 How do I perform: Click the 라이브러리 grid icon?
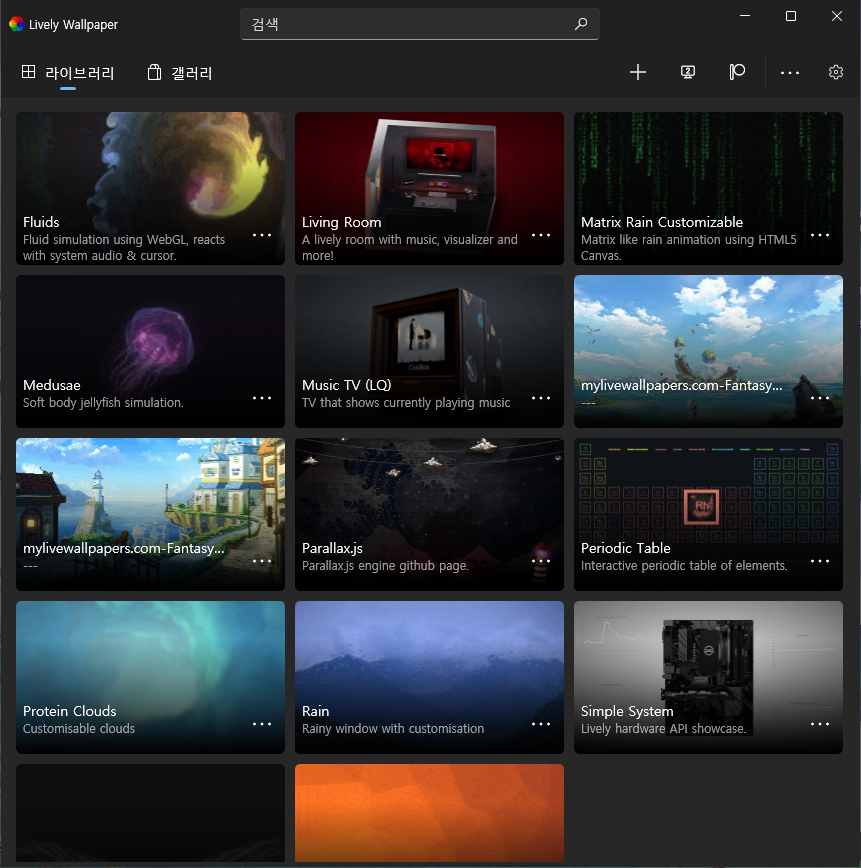pos(28,71)
